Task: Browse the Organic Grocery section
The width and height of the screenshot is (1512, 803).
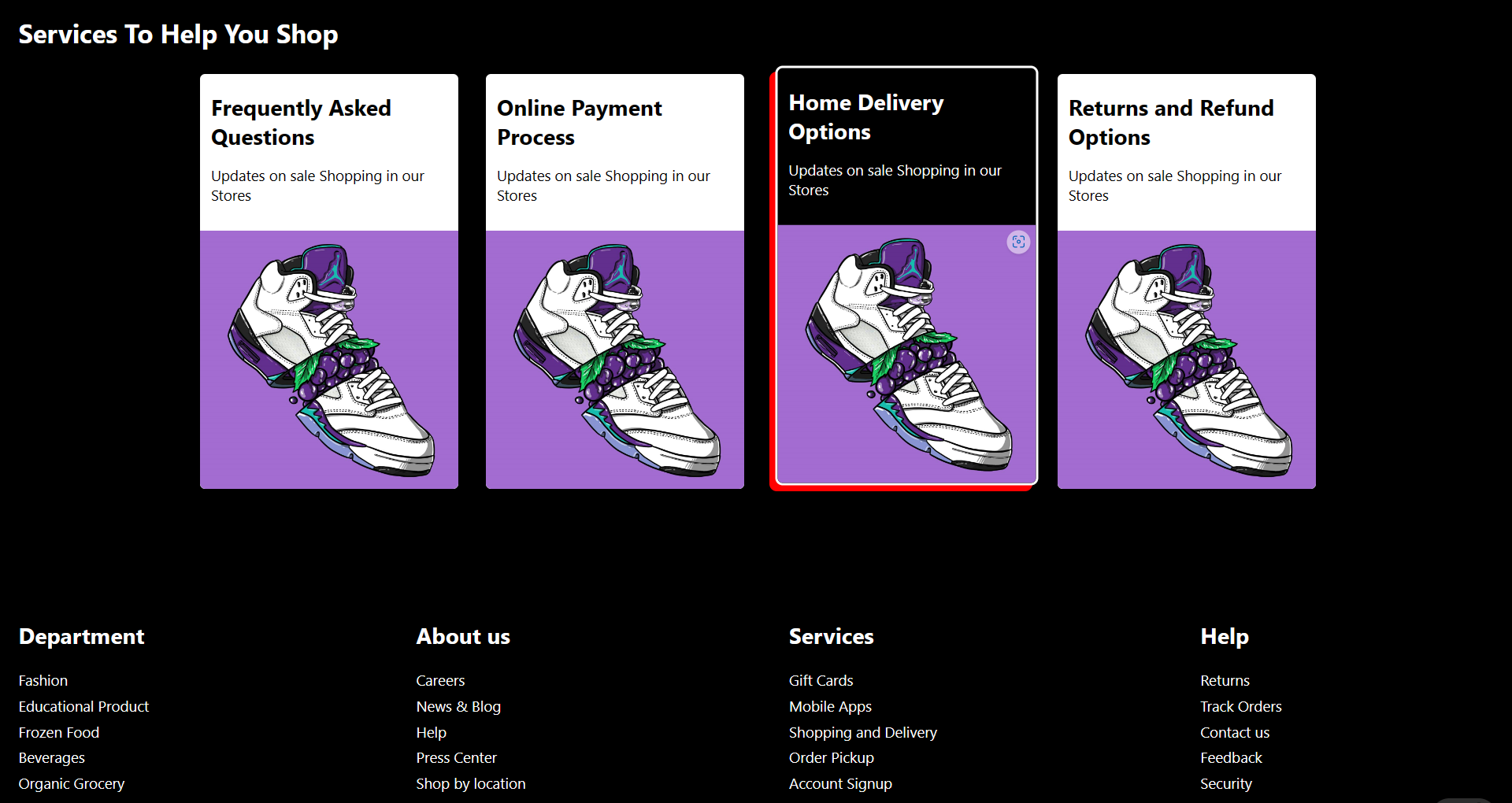Action: (x=71, y=783)
